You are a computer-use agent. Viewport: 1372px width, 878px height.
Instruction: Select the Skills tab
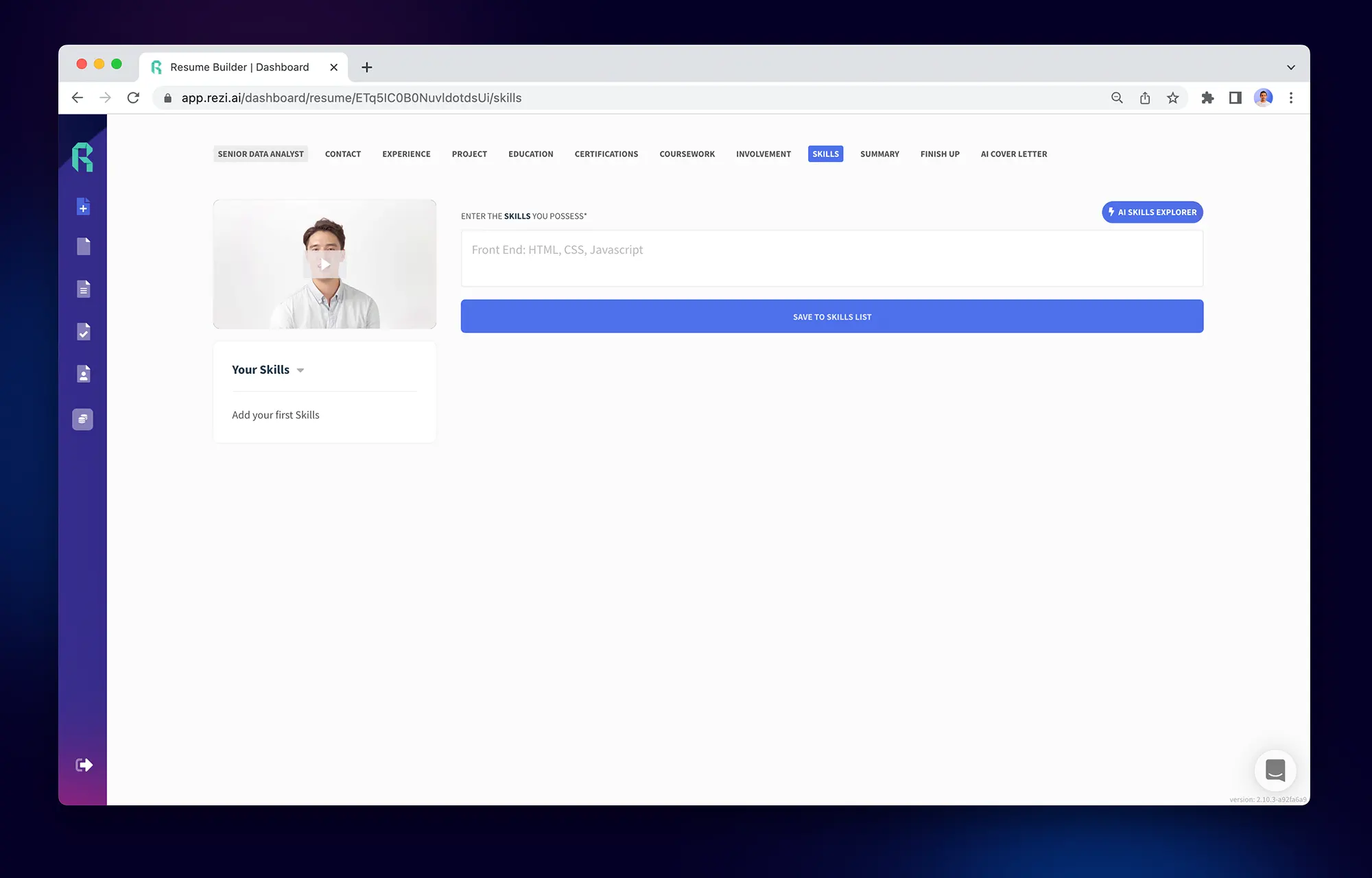[826, 154]
